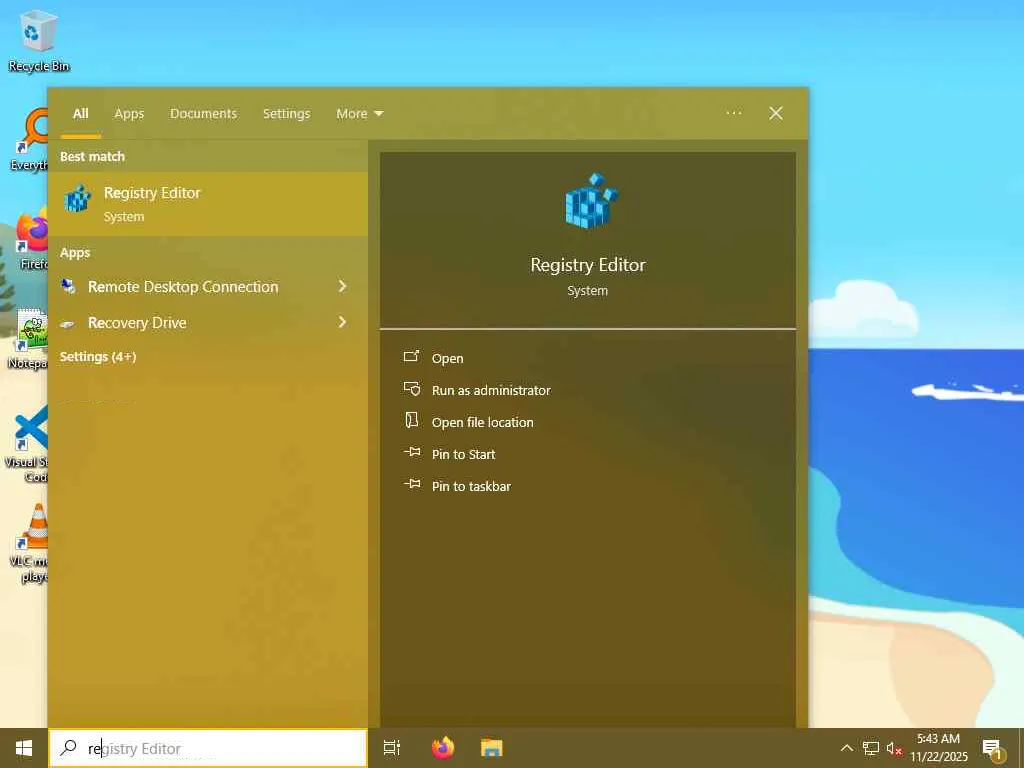The width and height of the screenshot is (1024, 768).
Task: Open File Explorer from the taskbar
Action: point(492,748)
